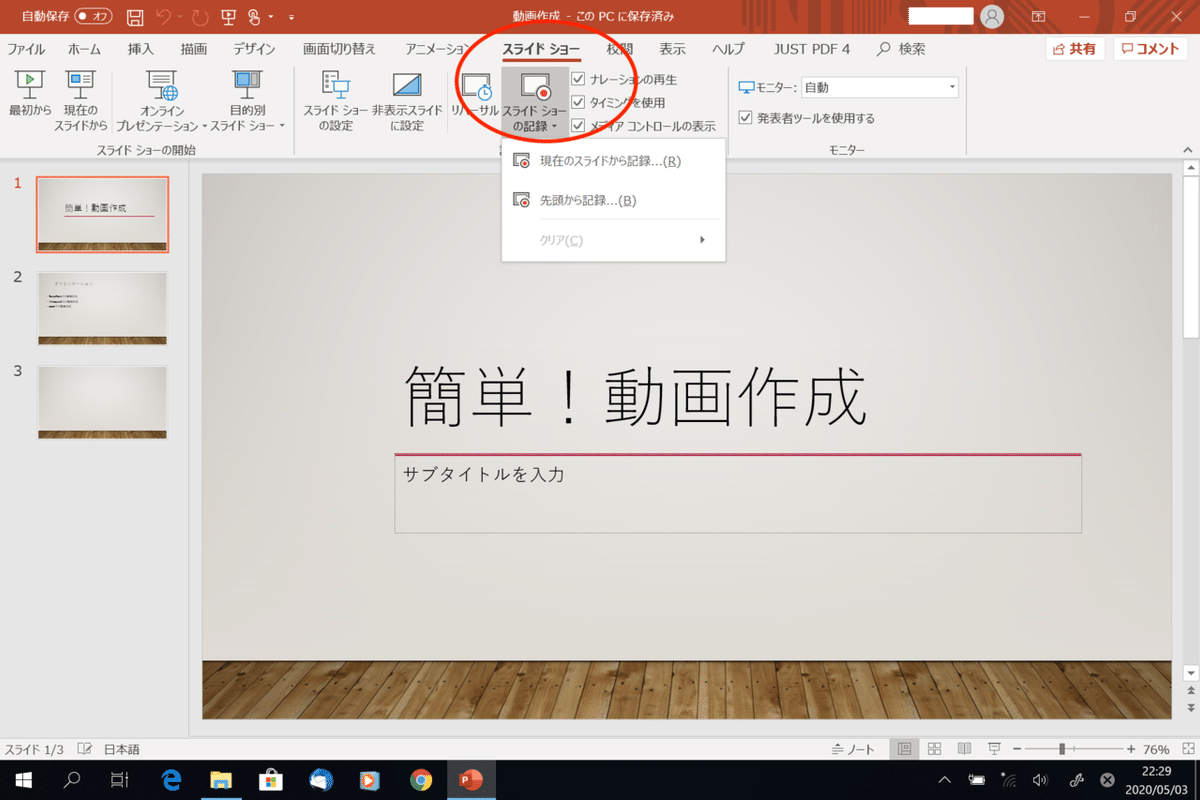
Task: Click the 76% zoom level
Action: click(1156, 749)
